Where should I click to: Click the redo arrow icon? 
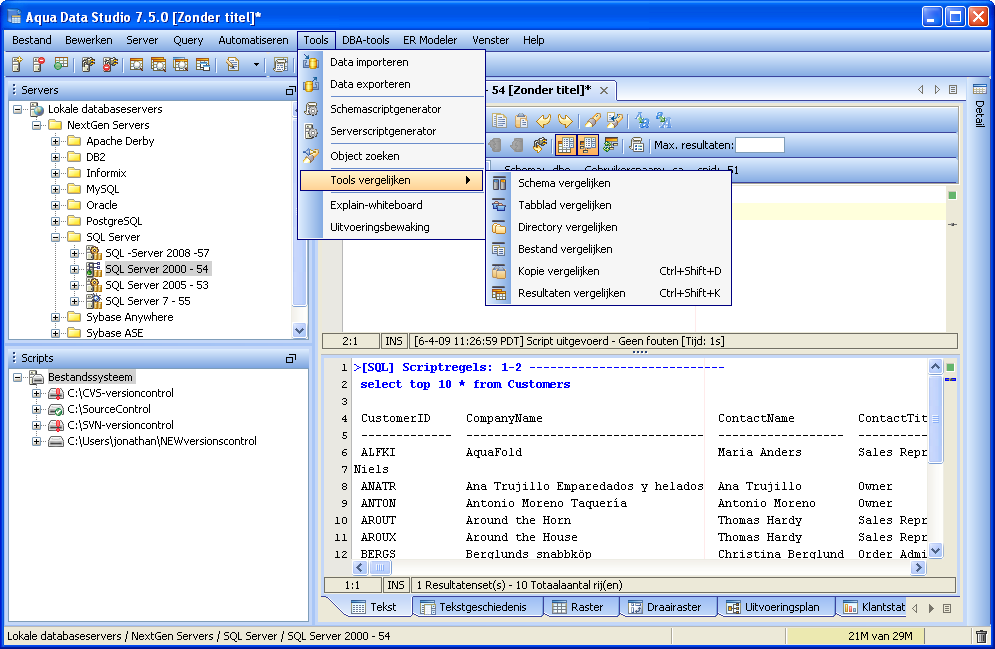click(x=565, y=121)
